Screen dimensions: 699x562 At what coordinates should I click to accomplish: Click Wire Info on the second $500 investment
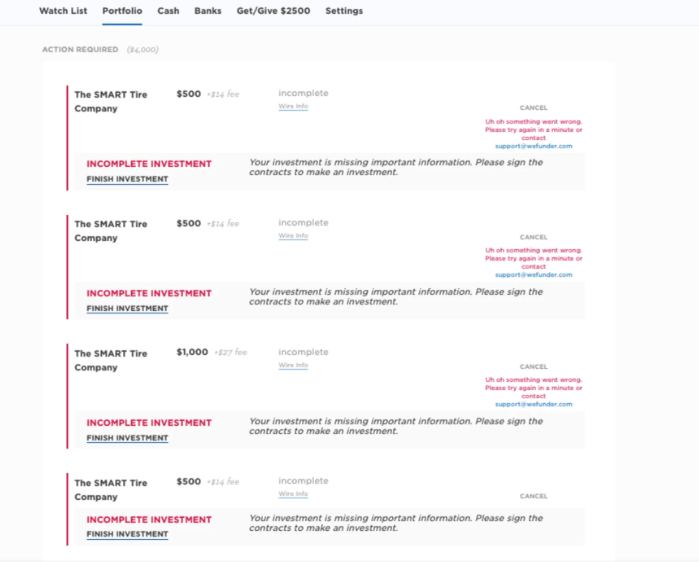point(293,236)
